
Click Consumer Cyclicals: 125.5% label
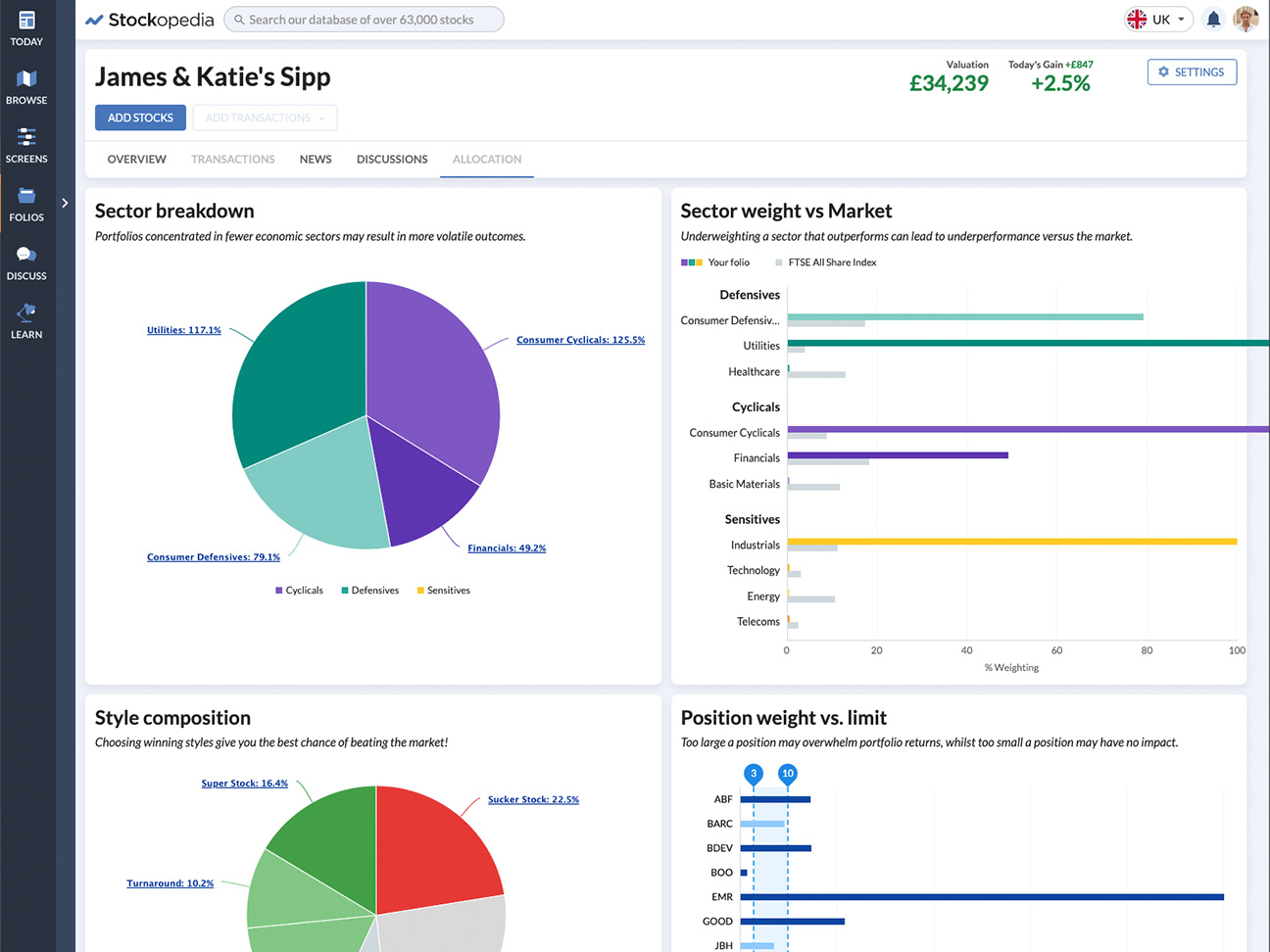[x=580, y=340]
